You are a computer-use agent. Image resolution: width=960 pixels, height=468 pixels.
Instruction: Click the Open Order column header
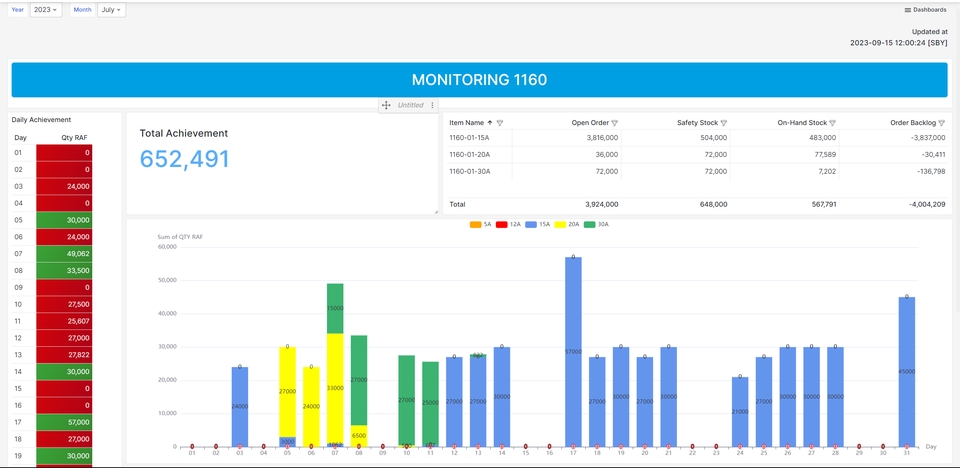(590, 123)
